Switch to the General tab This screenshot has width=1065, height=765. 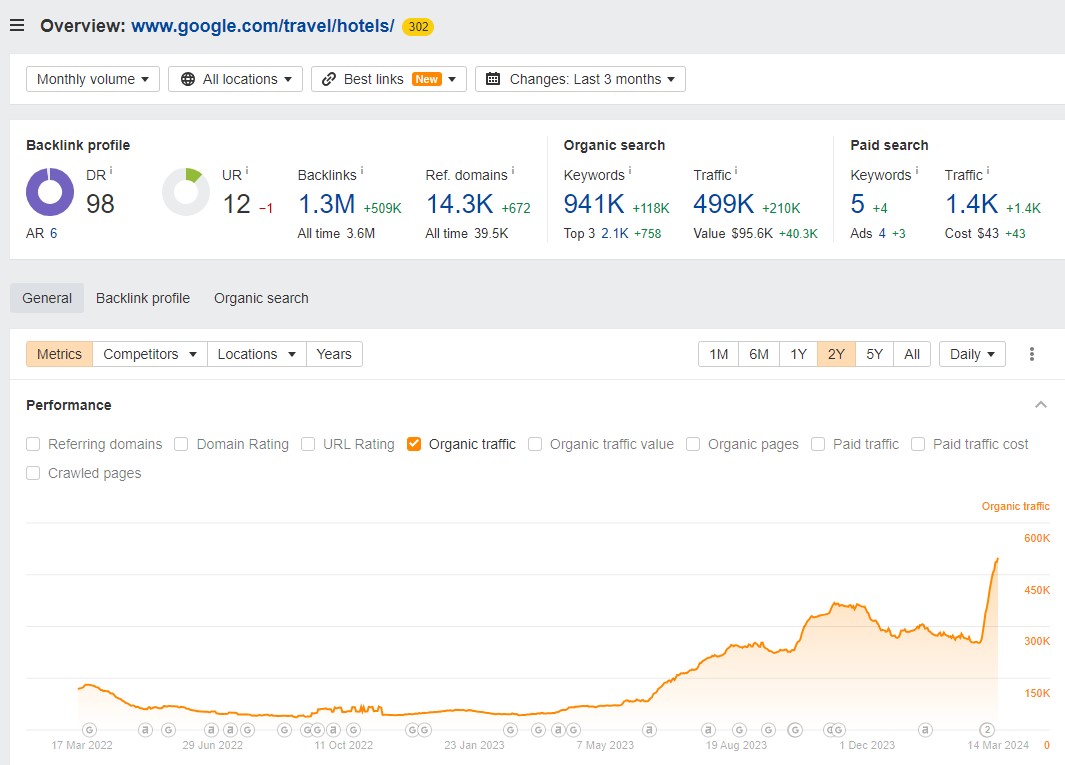point(47,298)
